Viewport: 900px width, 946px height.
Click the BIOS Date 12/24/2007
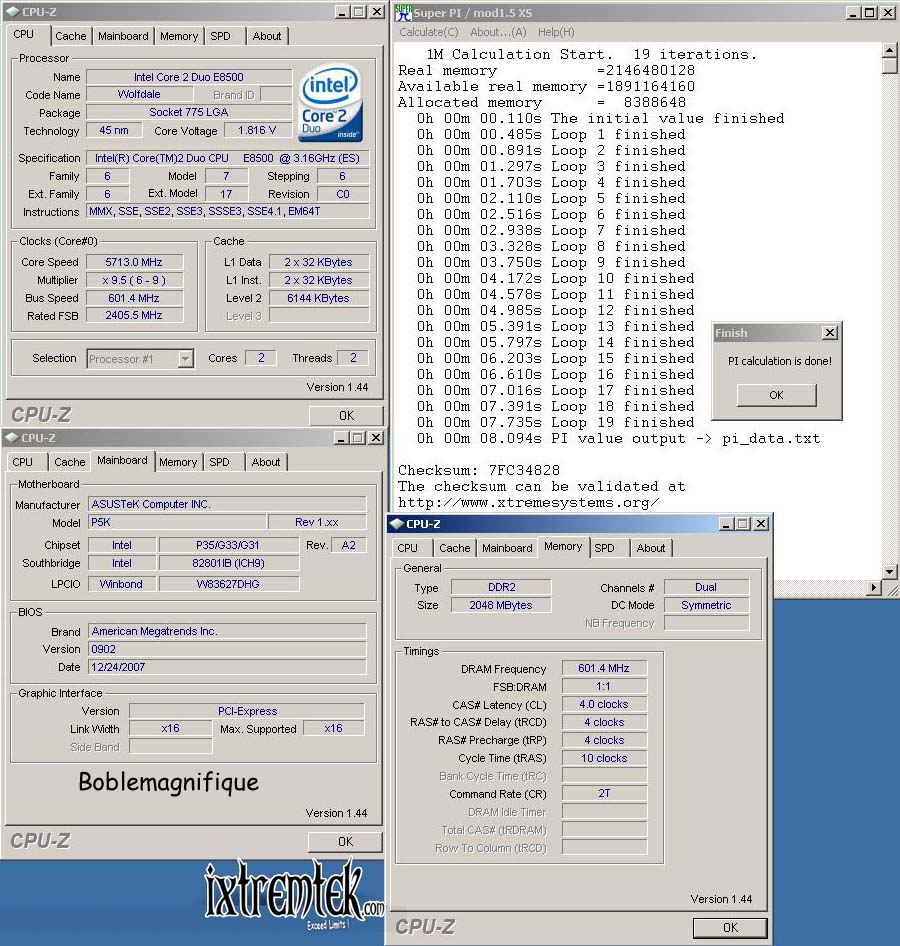pyautogui.click(x=227, y=667)
